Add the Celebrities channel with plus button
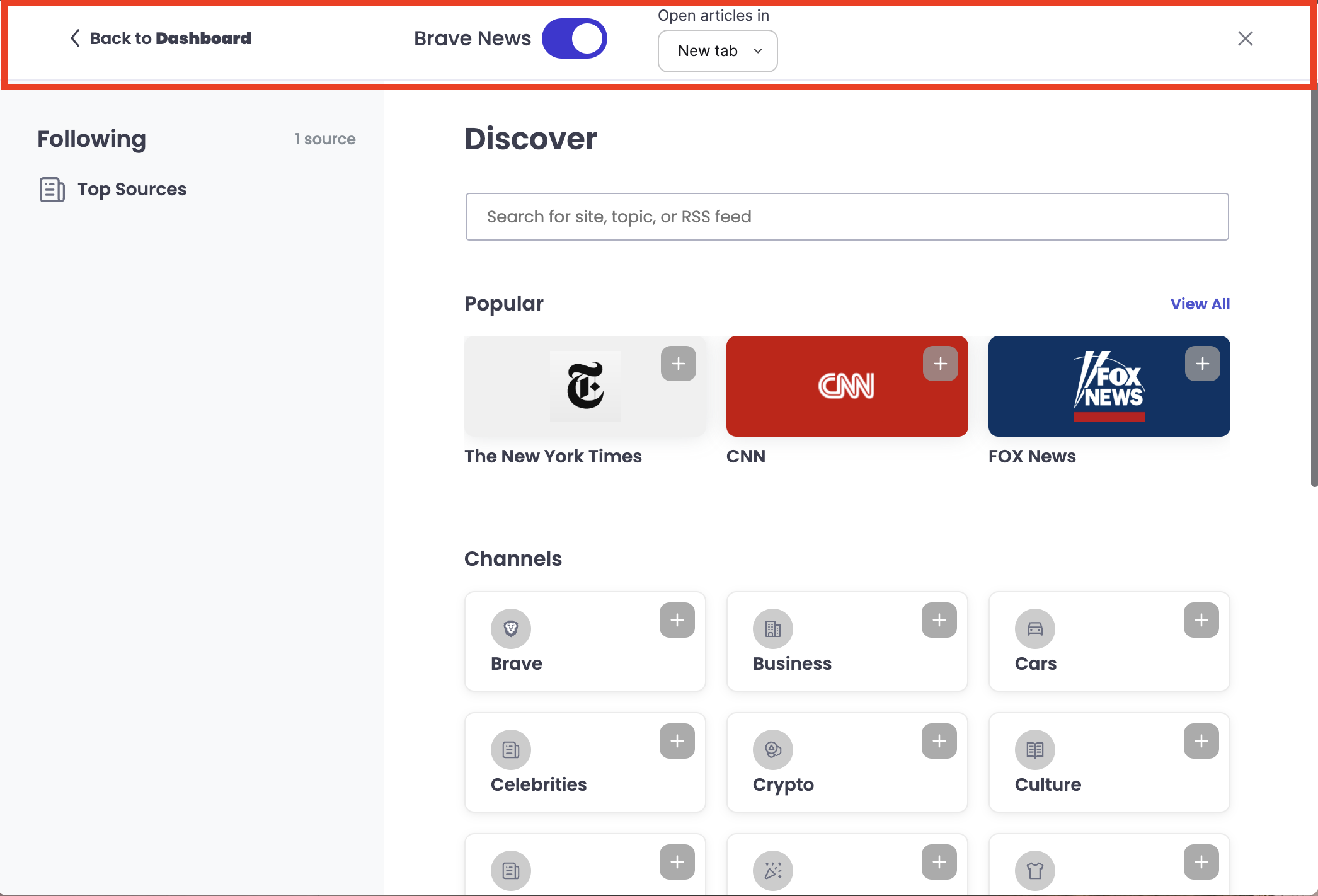 tap(677, 742)
